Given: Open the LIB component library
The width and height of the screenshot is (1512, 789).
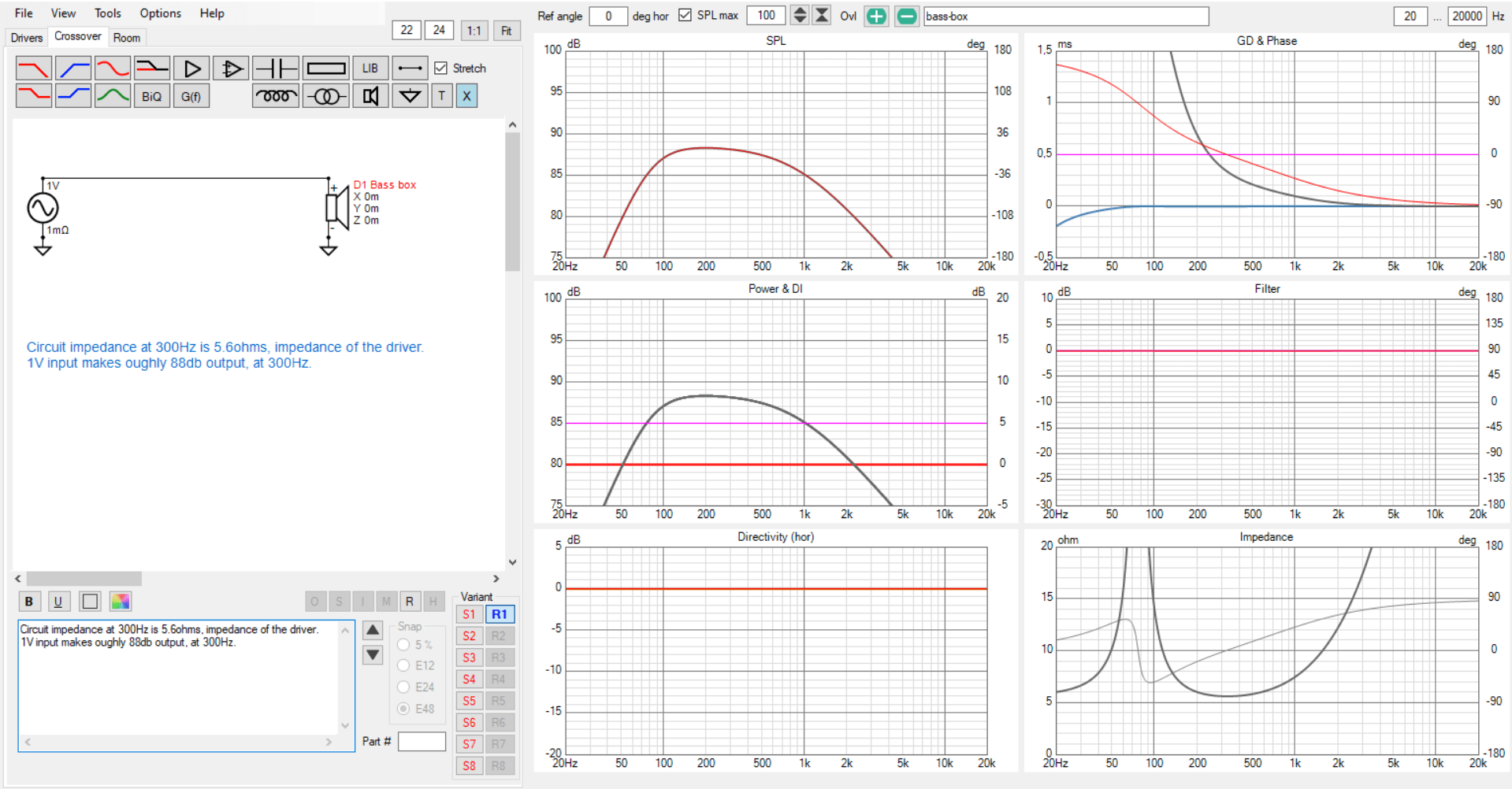Looking at the screenshot, I should (370, 69).
